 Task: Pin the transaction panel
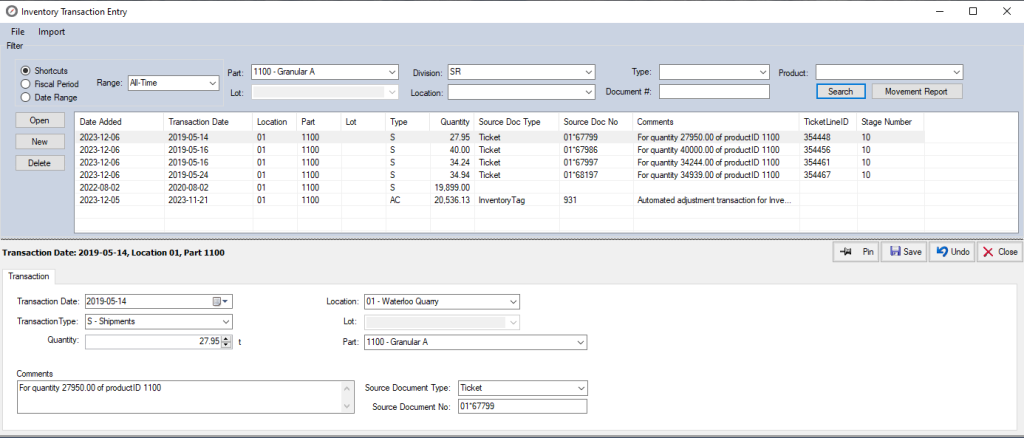click(x=857, y=252)
